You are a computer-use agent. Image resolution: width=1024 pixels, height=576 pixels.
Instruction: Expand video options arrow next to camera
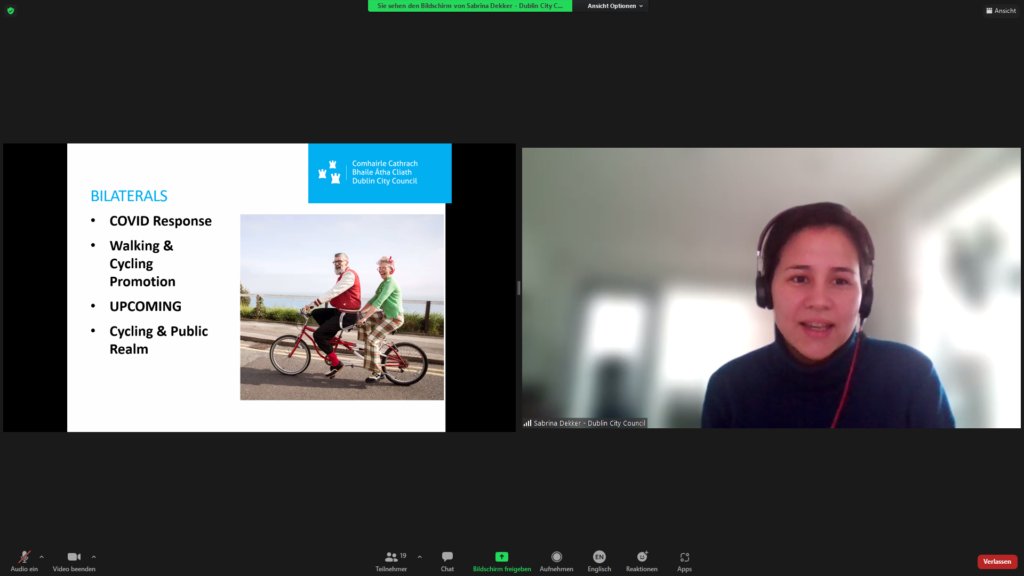[x=94, y=557]
